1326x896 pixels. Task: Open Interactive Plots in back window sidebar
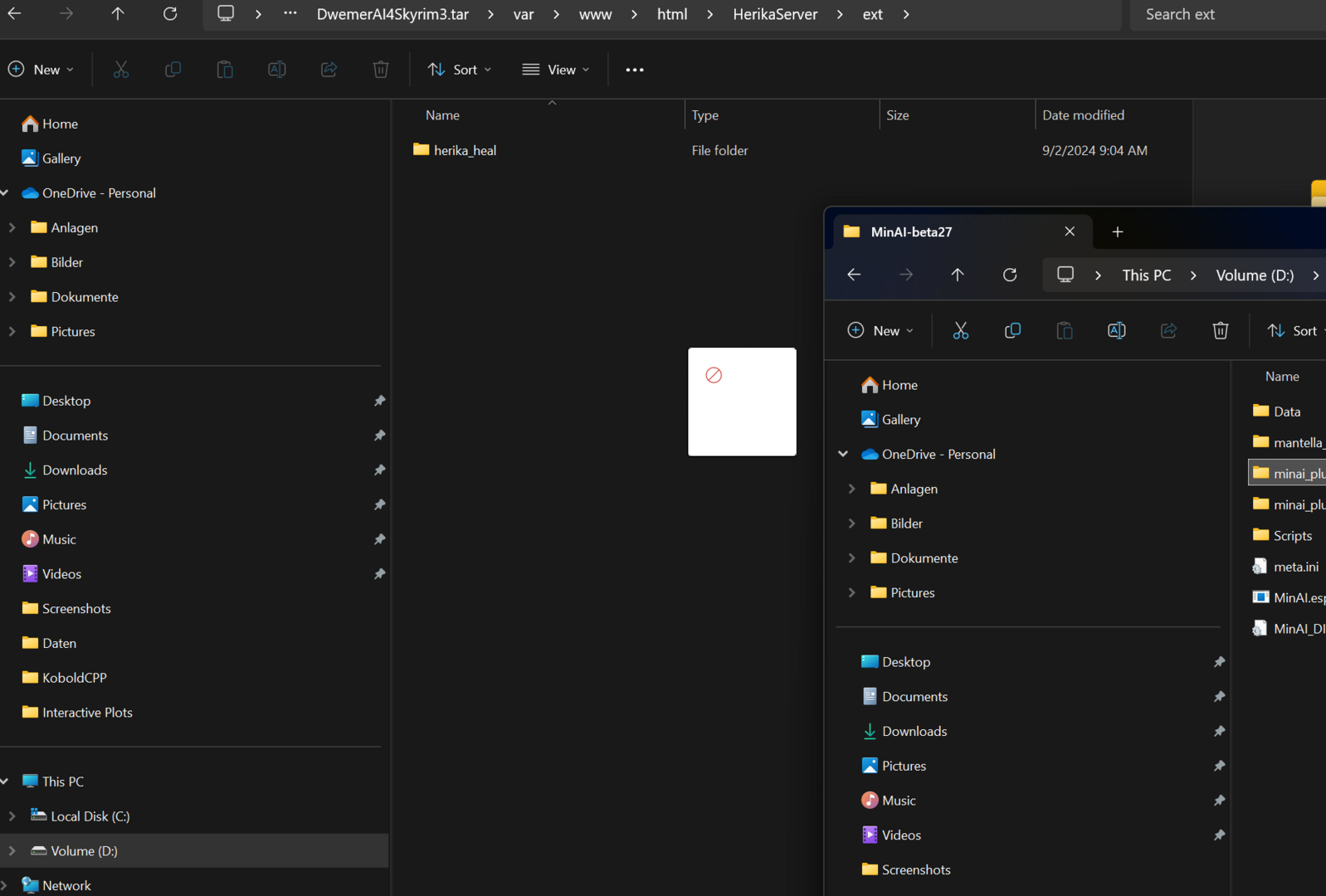[77, 713]
